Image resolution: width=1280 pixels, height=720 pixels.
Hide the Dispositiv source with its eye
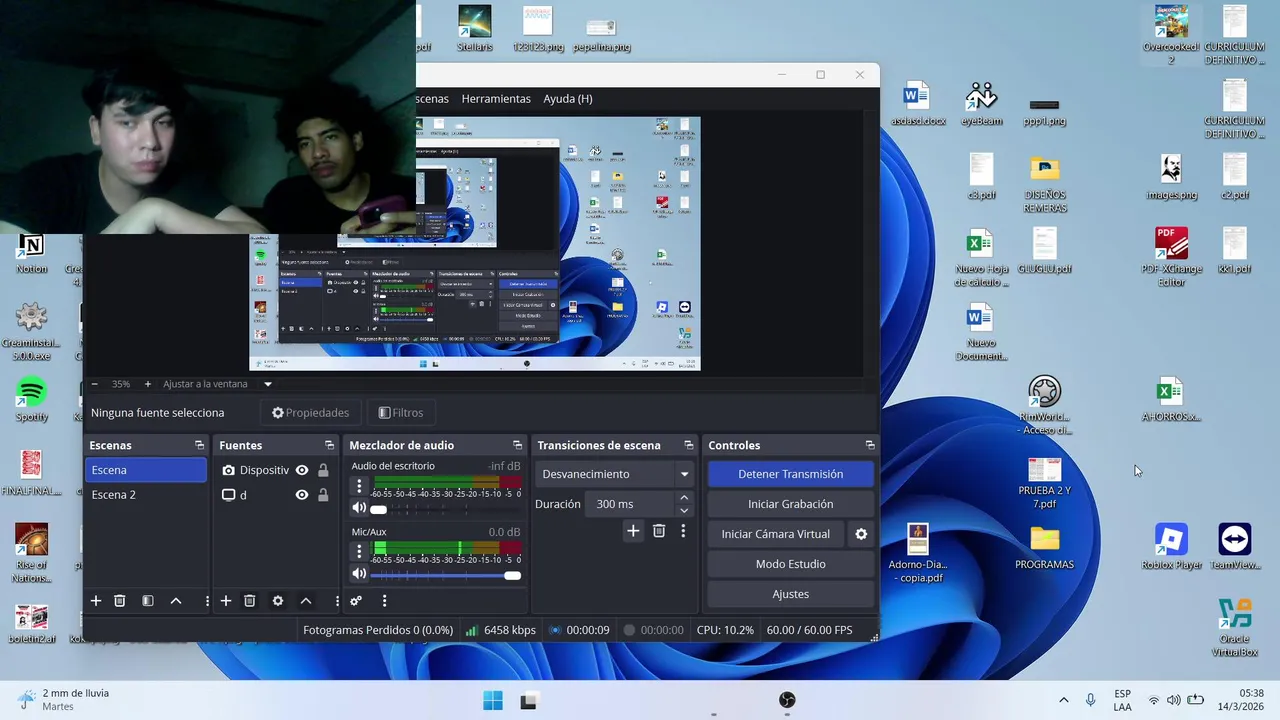(x=302, y=470)
